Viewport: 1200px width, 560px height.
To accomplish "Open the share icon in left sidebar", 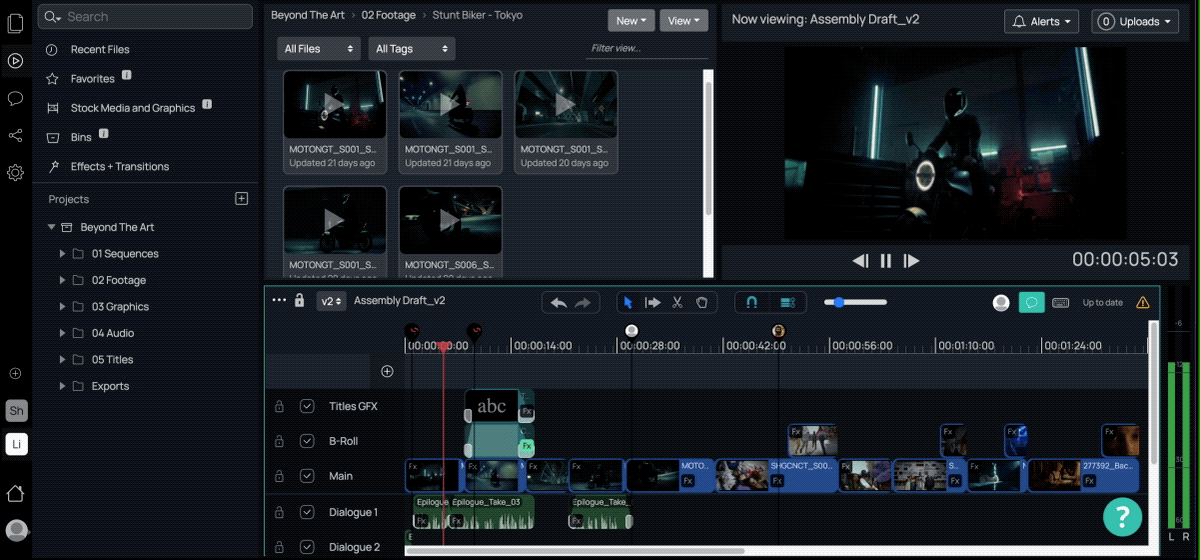I will (15, 135).
